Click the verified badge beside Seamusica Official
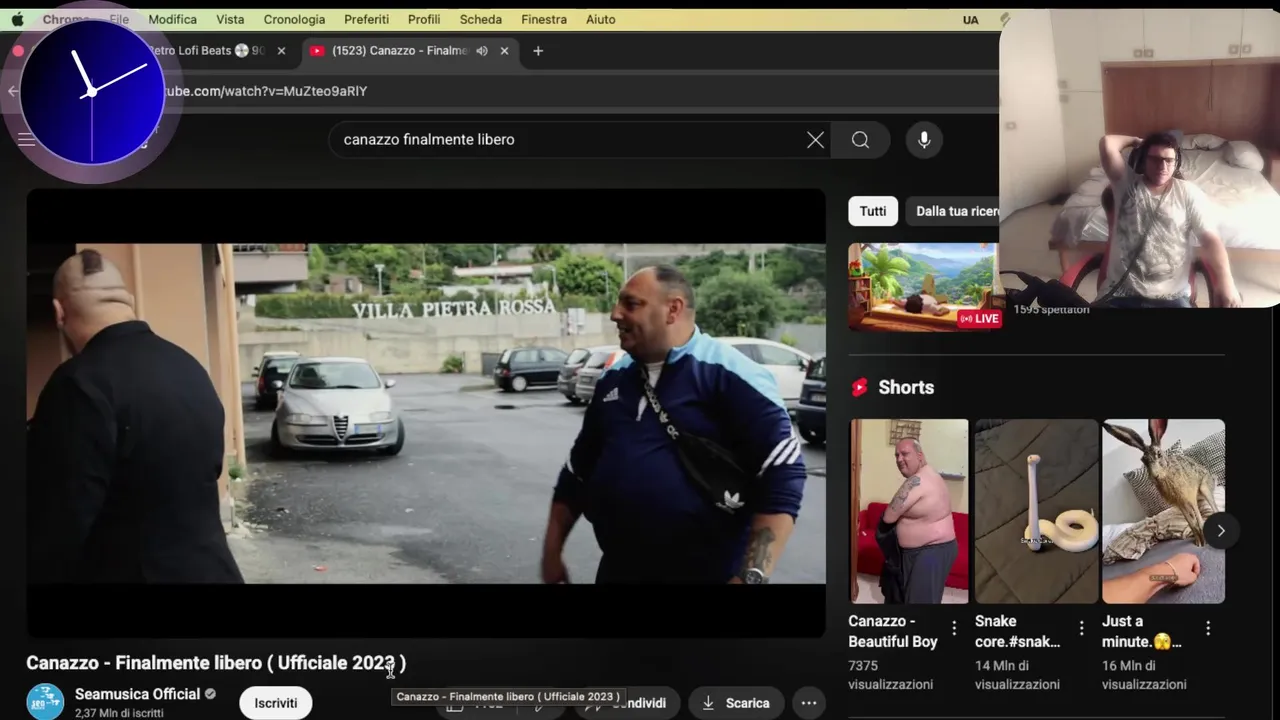Viewport: 1280px width, 720px height. pos(210,694)
